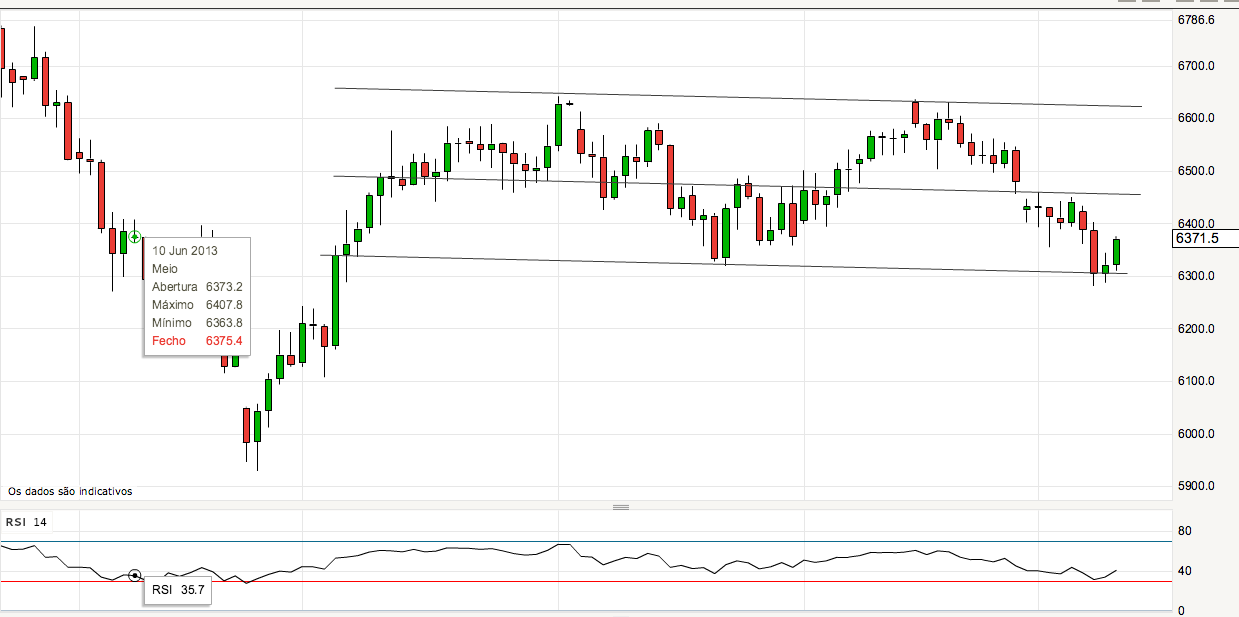Click the RSI 35.7 tooltip box
The height and width of the screenshot is (617, 1239).
point(178,590)
